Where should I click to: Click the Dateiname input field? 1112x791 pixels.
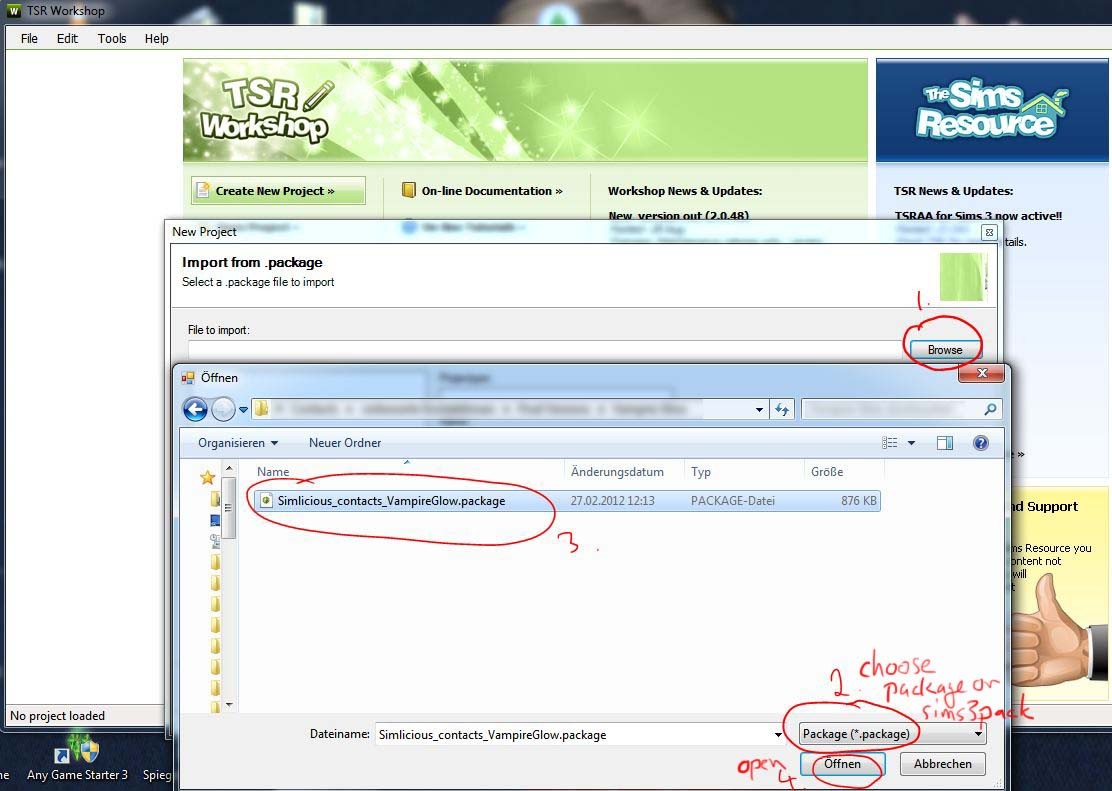point(573,734)
